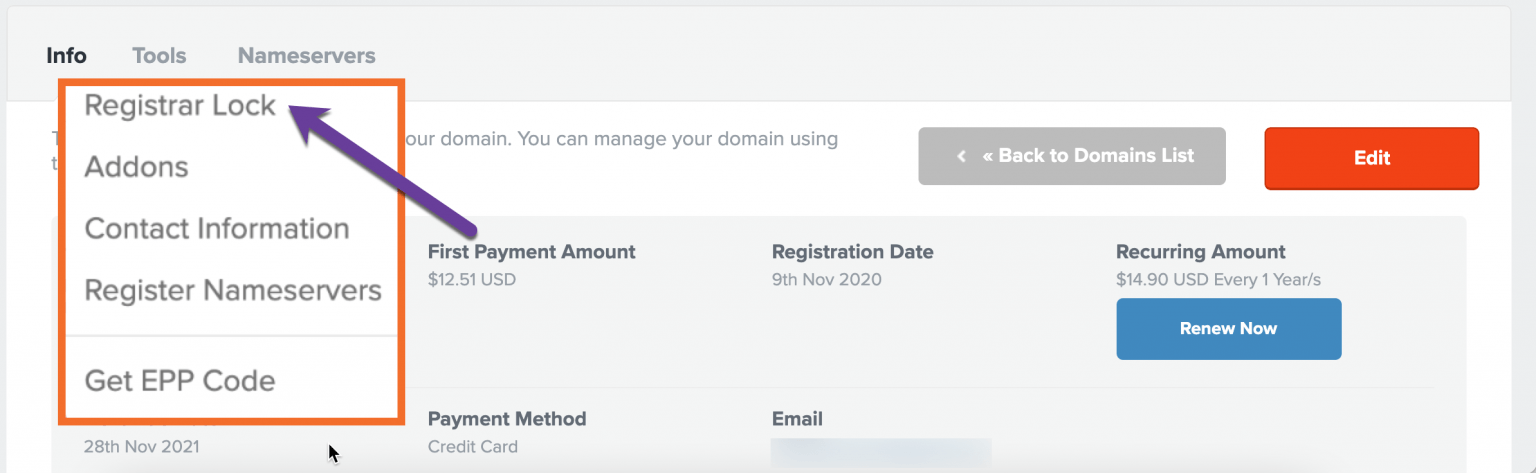Screen dimensions: 1536x473
Task: Click the 9th Nov 2020 registration date
Action: point(826,279)
